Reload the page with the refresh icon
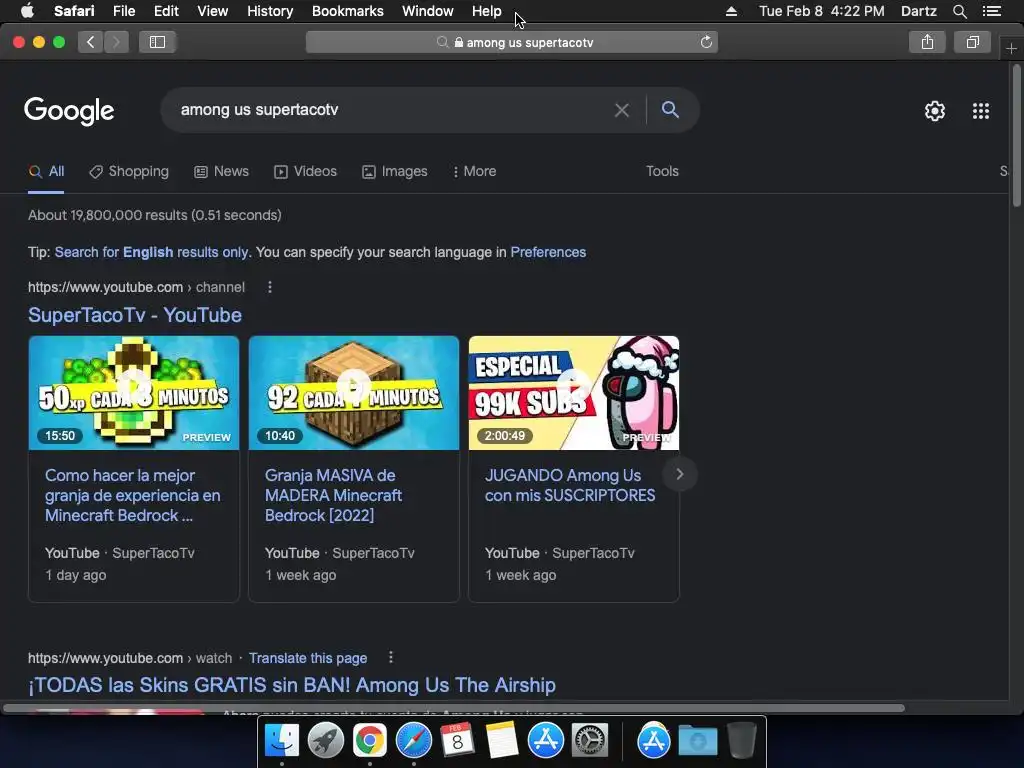Screen dimensions: 1024x768 706,42
